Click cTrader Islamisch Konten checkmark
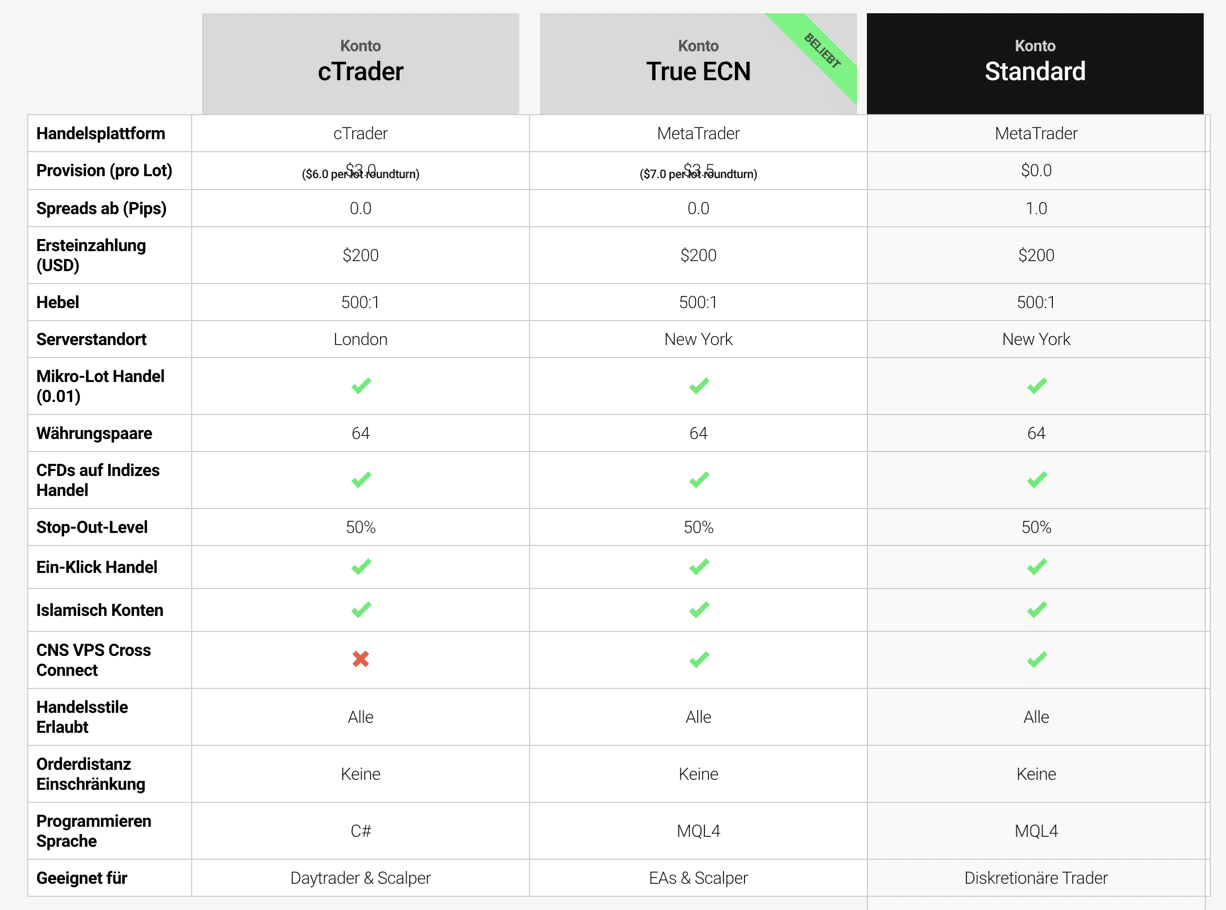Image resolution: width=1226 pixels, height=910 pixels. point(361,610)
